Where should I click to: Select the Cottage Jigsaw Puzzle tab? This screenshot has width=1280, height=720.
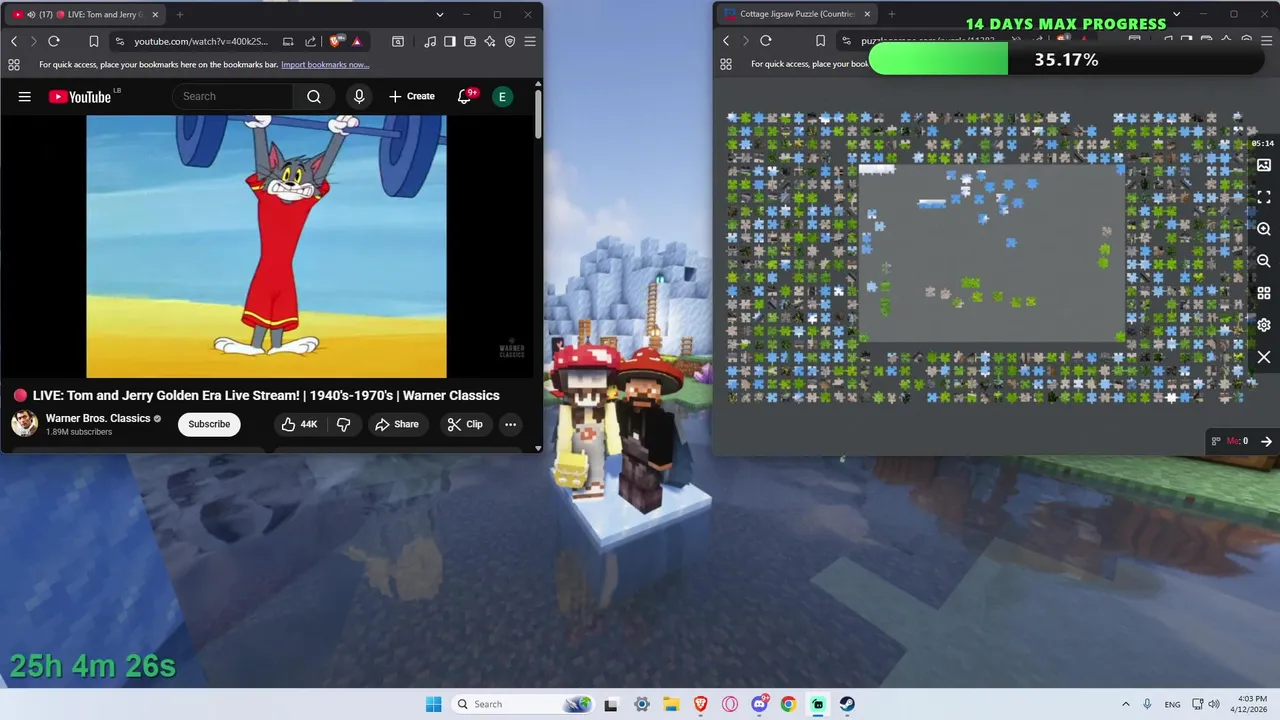795,15
